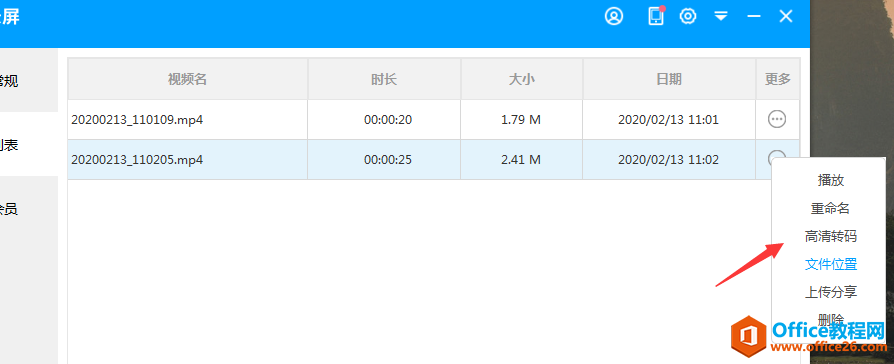Click more options circle for 20200213_110205.mp4
Image resolution: width=894 pixels, height=364 pixels.
(777, 155)
